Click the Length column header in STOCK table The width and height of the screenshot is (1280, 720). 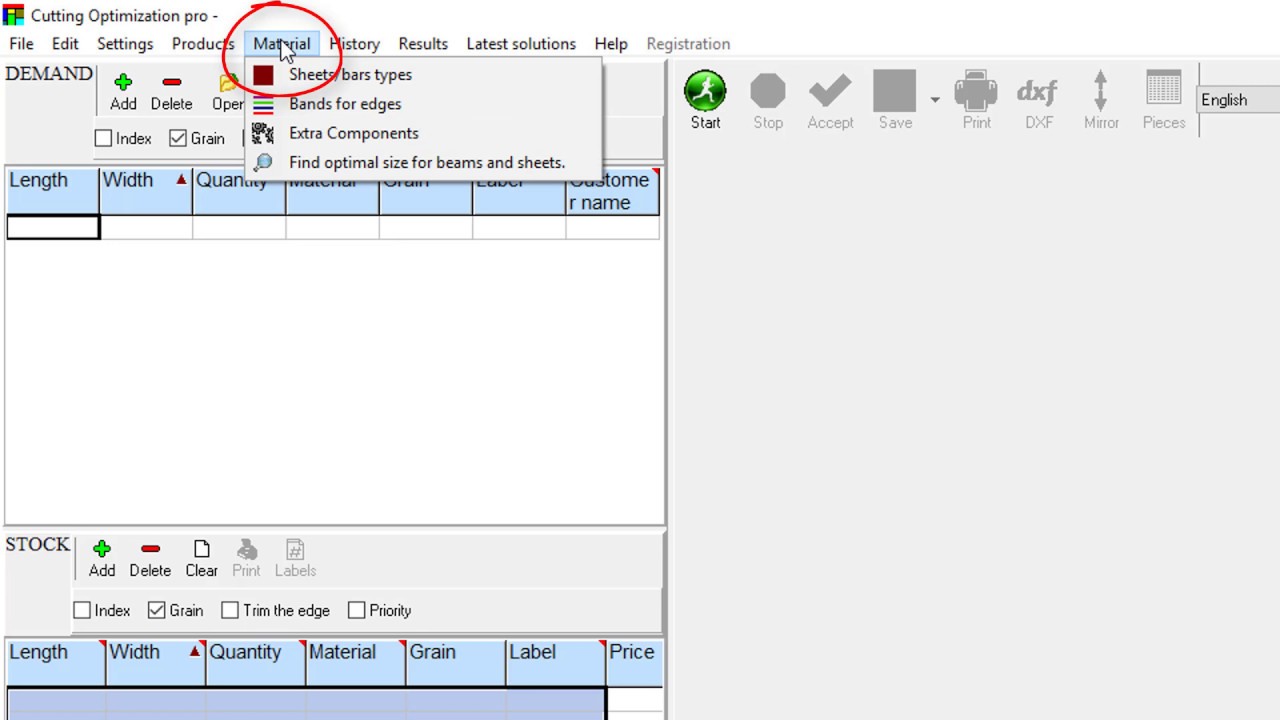click(x=55, y=662)
